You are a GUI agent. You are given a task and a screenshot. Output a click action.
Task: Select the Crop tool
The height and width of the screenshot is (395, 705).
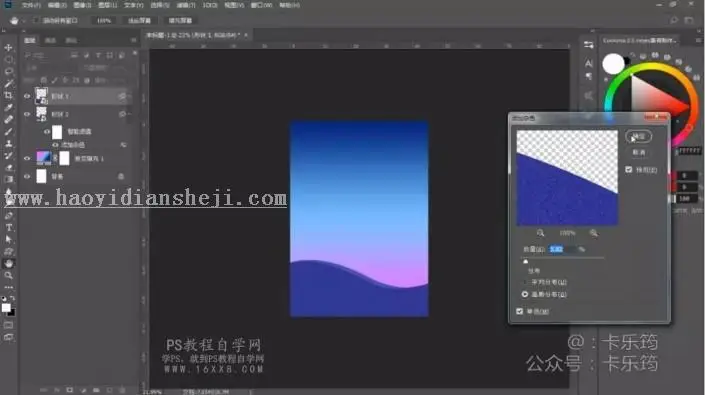(x=8, y=95)
